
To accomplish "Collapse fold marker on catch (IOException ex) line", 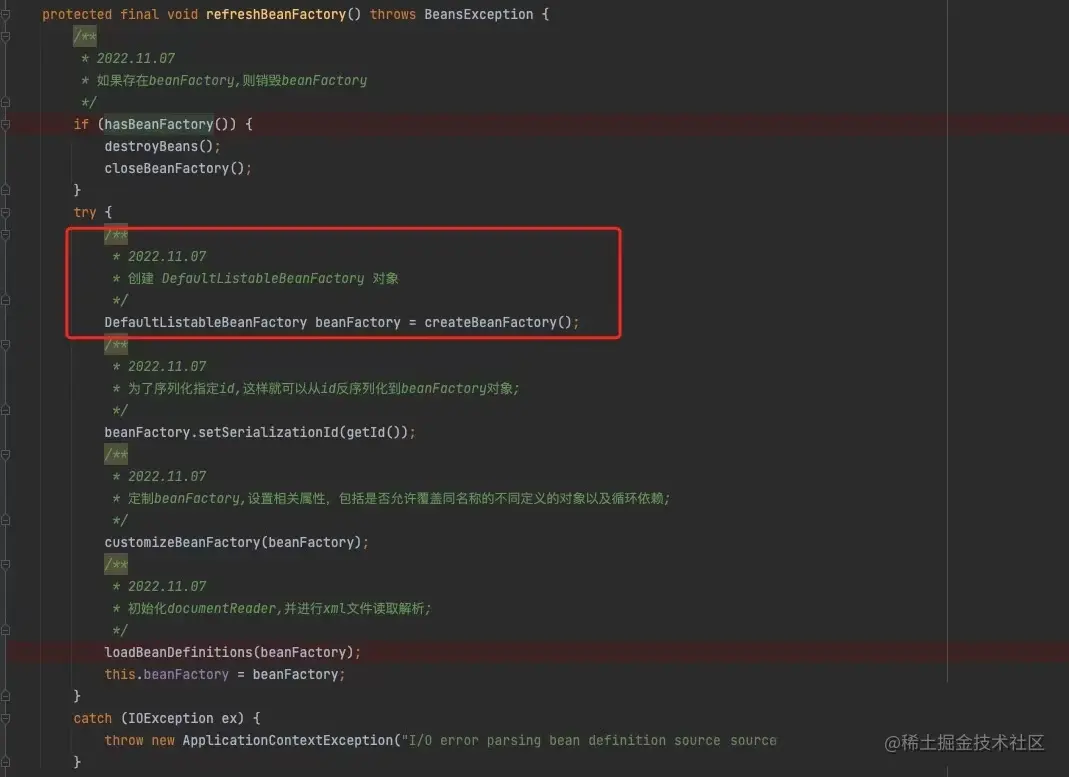I will click(5, 718).
